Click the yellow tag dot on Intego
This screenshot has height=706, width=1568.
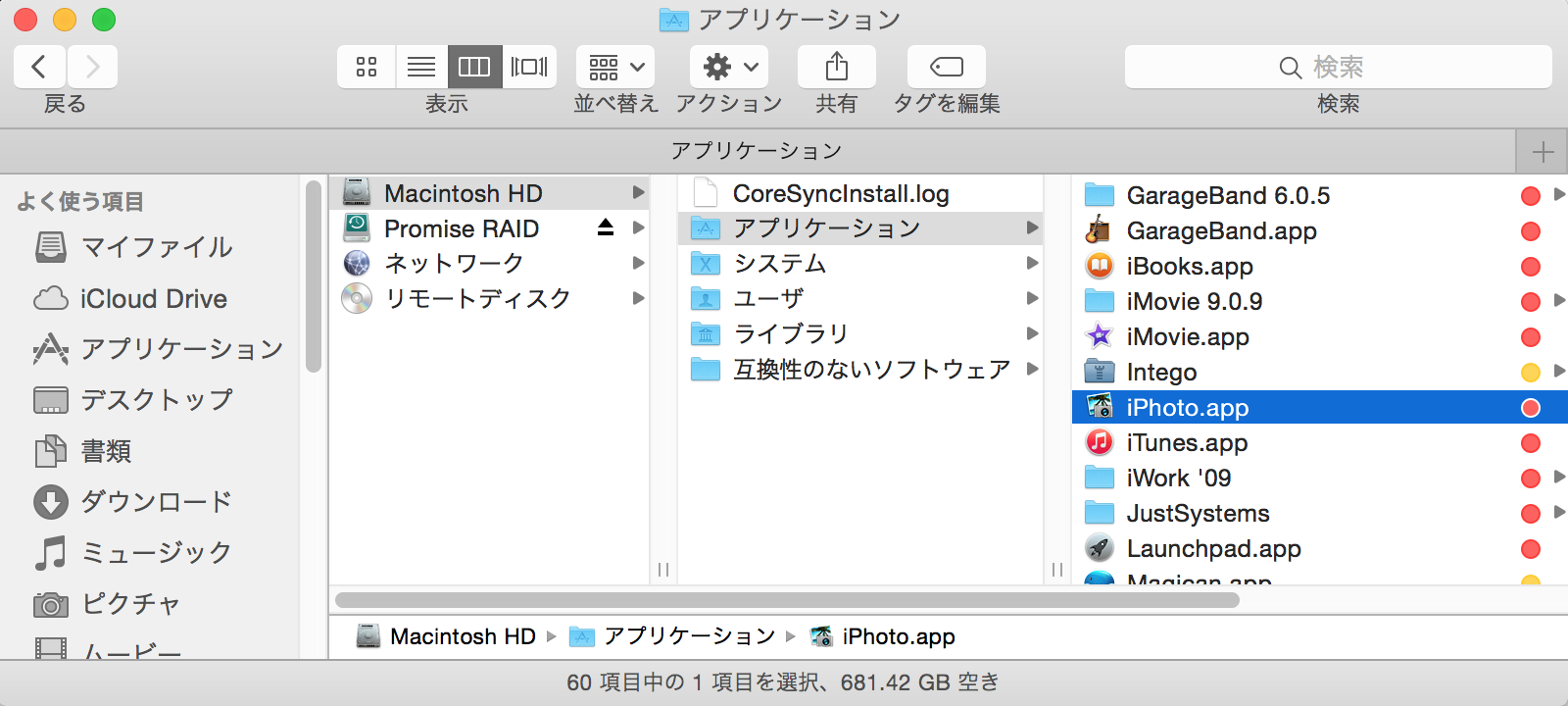pyautogui.click(x=1530, y=372)
